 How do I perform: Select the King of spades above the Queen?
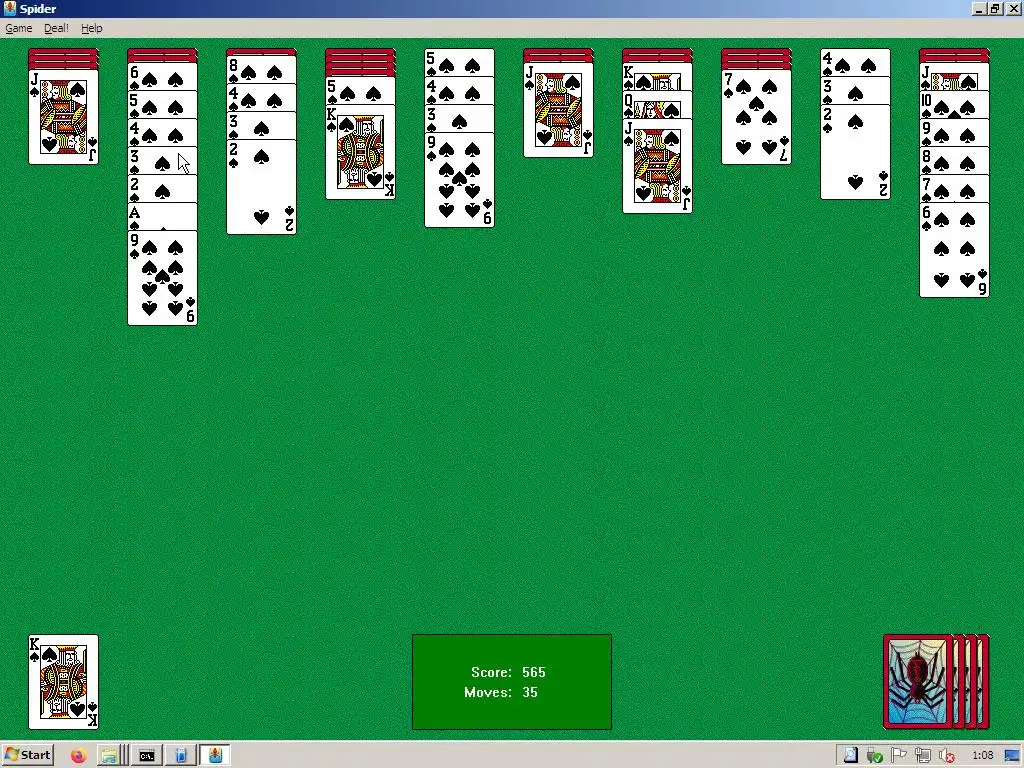pyautogui.click(x=657, y=76)
